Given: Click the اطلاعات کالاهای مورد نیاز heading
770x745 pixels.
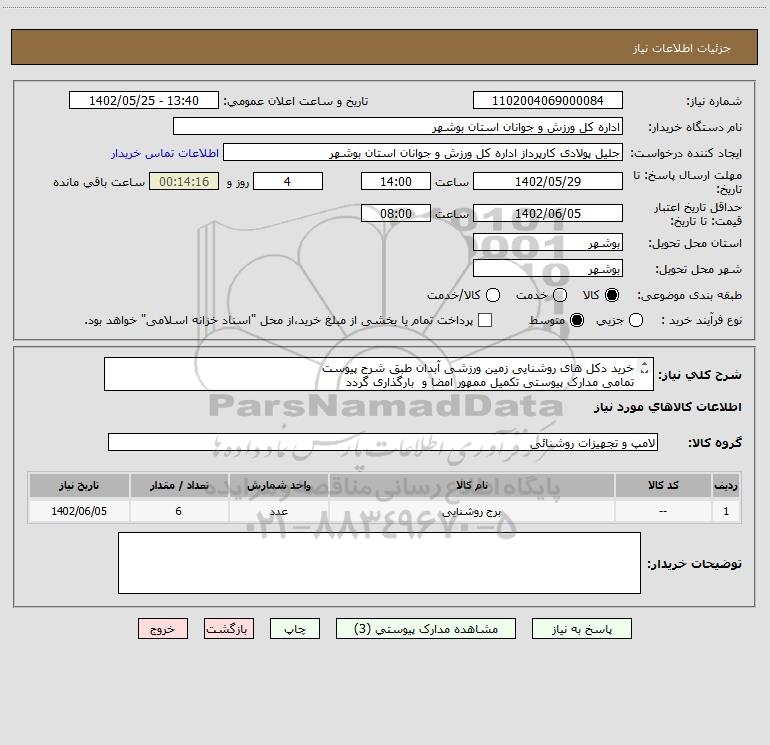Looking at the screenshot, I should (668, 407).
